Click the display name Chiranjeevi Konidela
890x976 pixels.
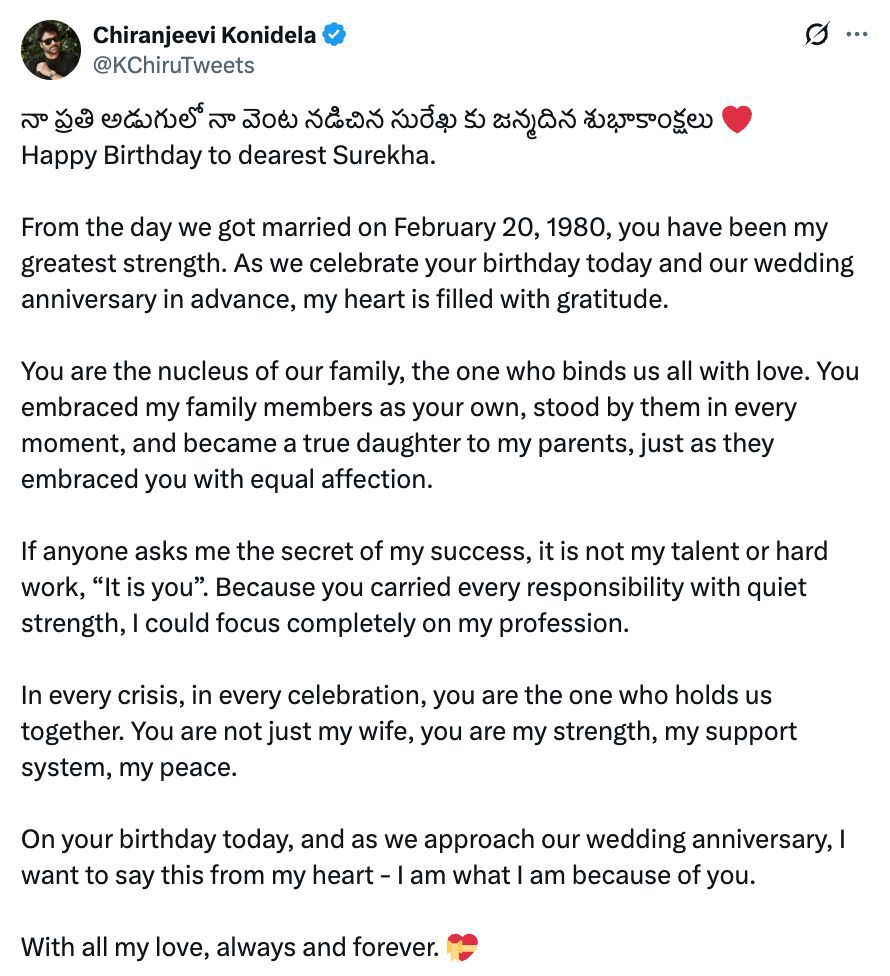[204, 36]
